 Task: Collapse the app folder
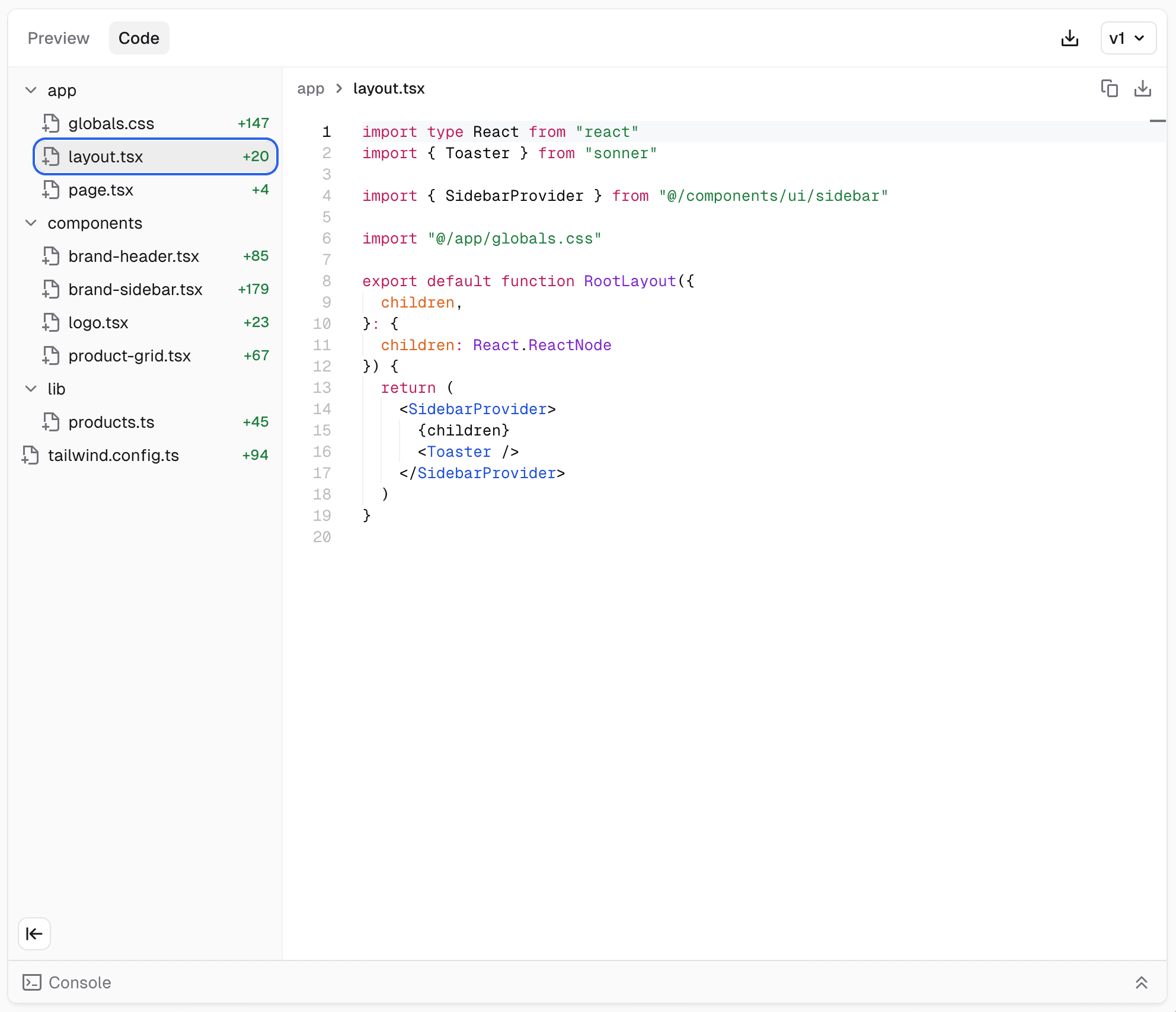pos(30,90)
